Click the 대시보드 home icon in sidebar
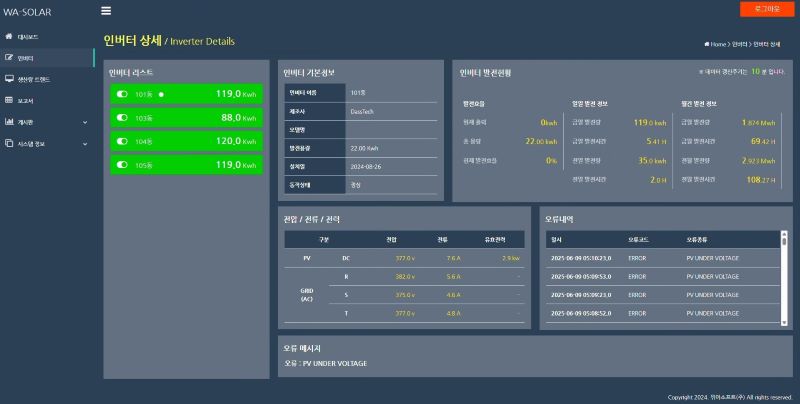The height and width of the screenshot is (404, 800). [10, 37]
